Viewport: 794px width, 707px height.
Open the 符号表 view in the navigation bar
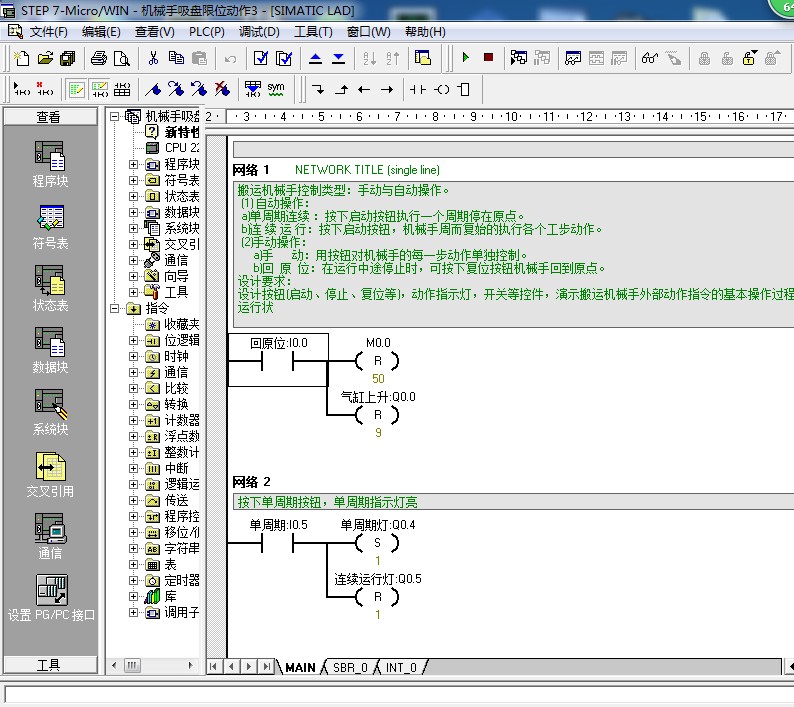click(x=50, y=227)
